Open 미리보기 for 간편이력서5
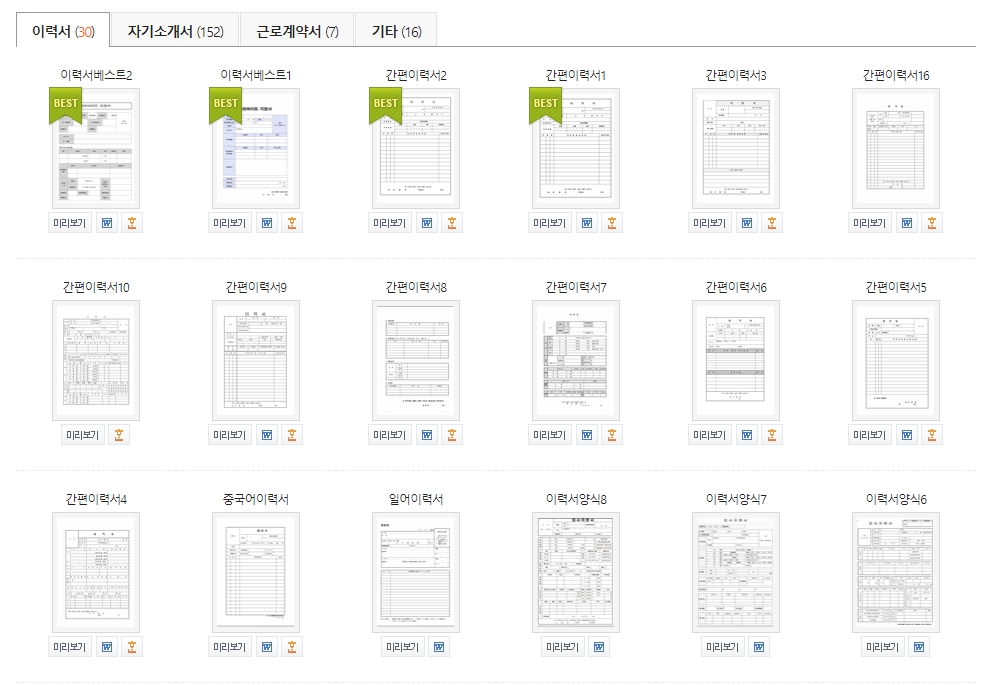The width and height of the screenshot is (982, 685). point(870,435)
